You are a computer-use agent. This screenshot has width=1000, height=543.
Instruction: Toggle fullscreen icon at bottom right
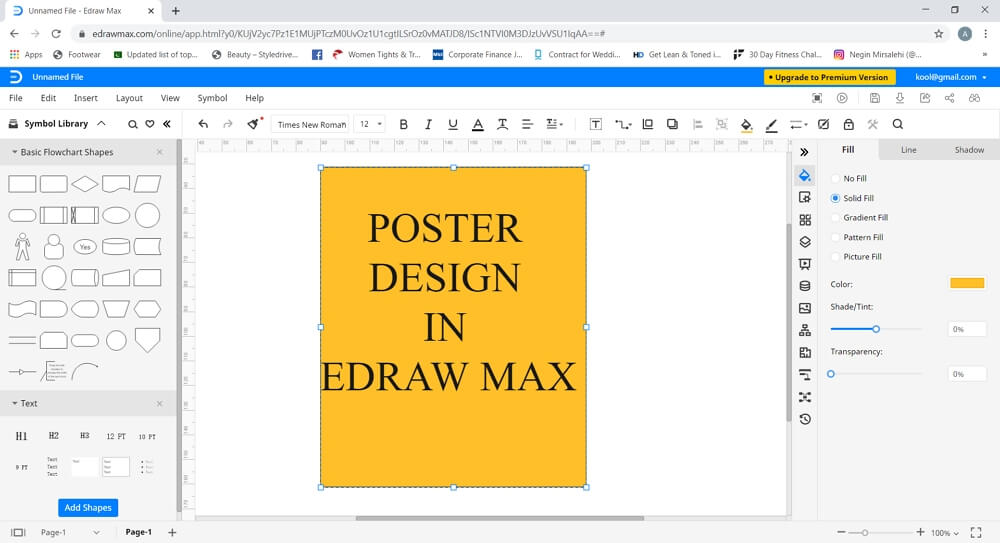tap(976, 532)
